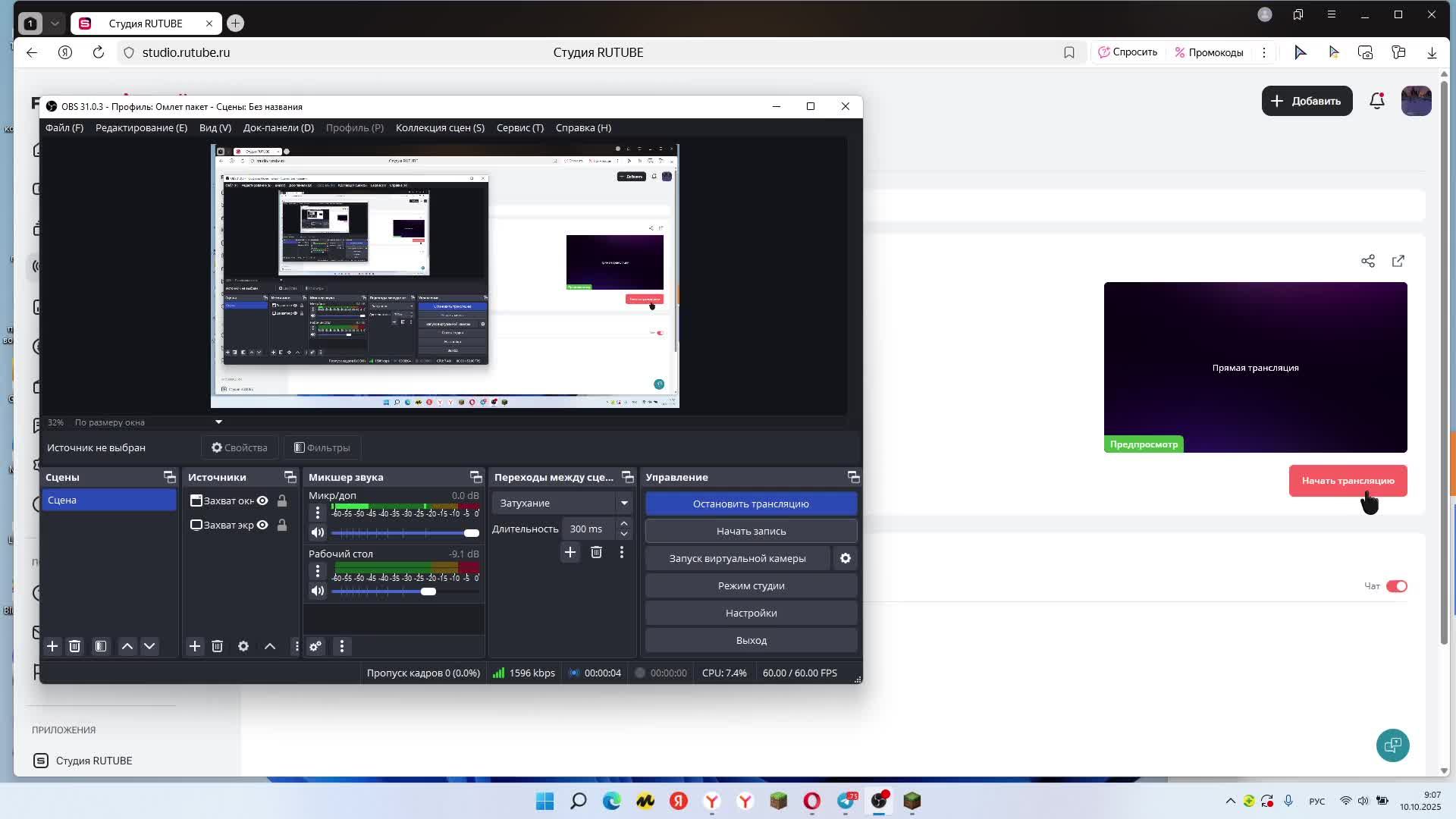
Task: Adjust the Рабочий стол volume slider
Action: [x=428, y=591]
